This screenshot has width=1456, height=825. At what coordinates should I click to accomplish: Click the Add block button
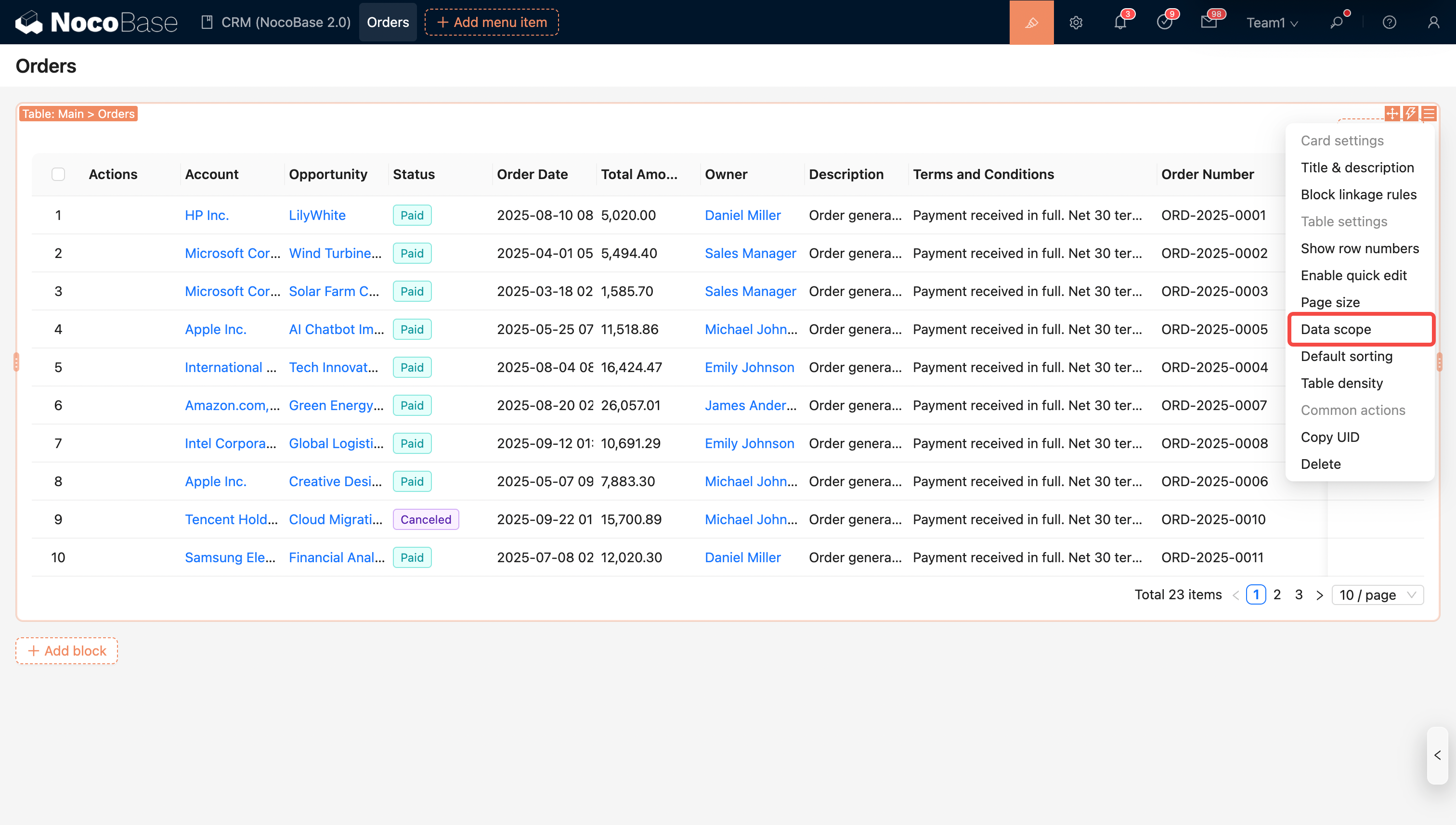point(67,650)
